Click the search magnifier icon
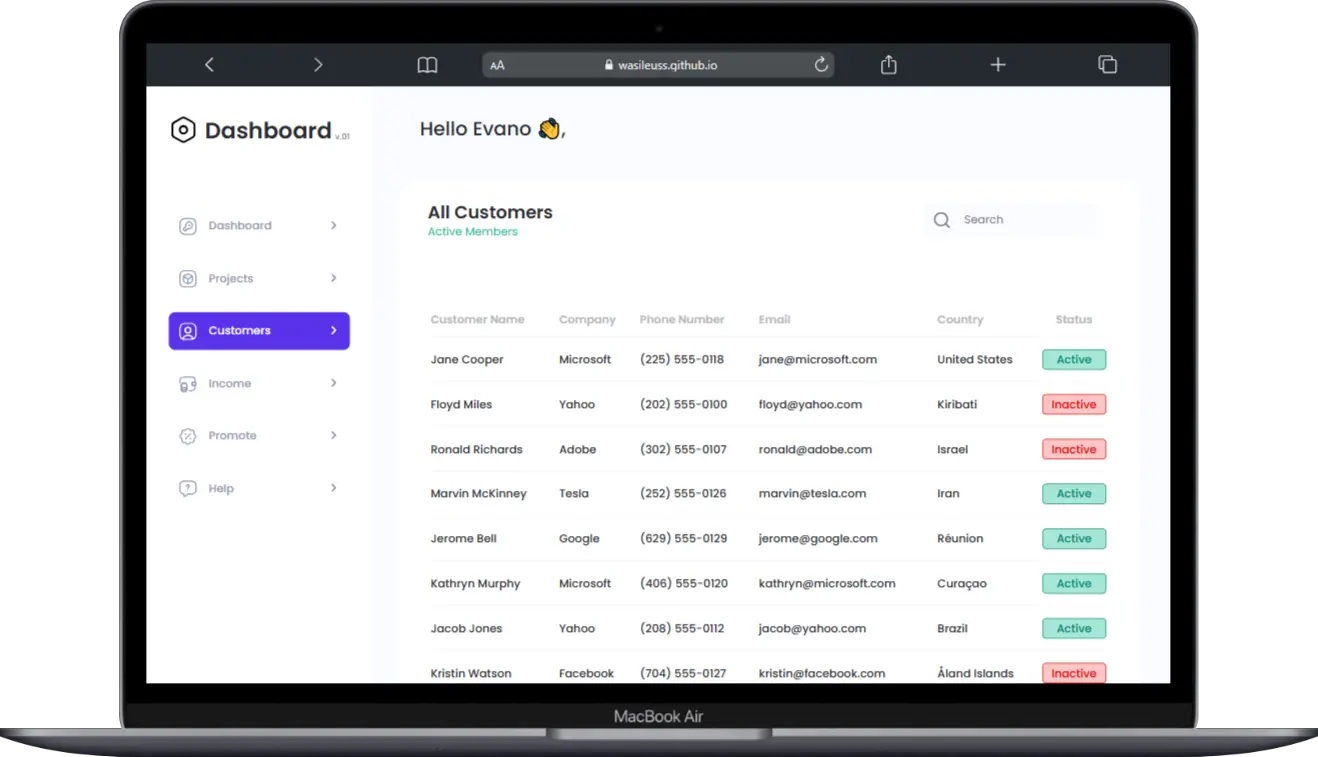 [941, 220]
